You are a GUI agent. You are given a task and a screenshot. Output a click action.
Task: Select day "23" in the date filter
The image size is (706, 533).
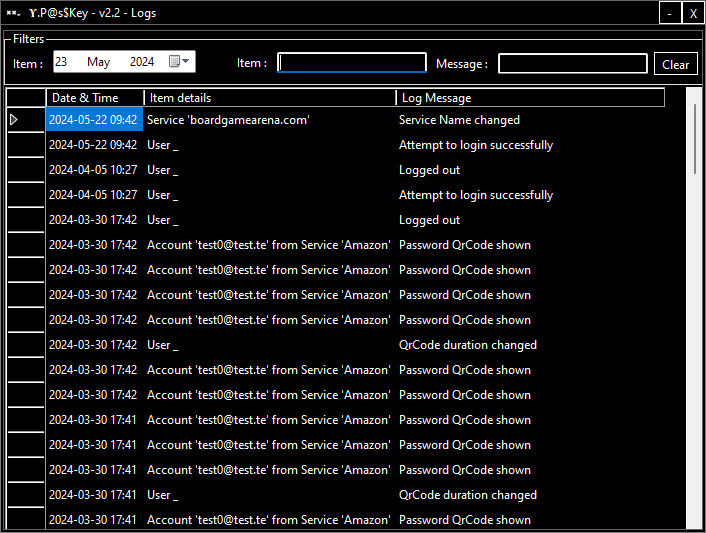coord(62,62)
